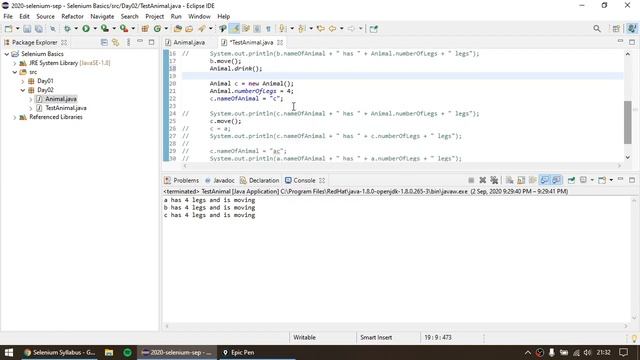Click the New Java Package icon
Image resolution: width=640 pixels, height=360 pixels.
pos(145,29)
